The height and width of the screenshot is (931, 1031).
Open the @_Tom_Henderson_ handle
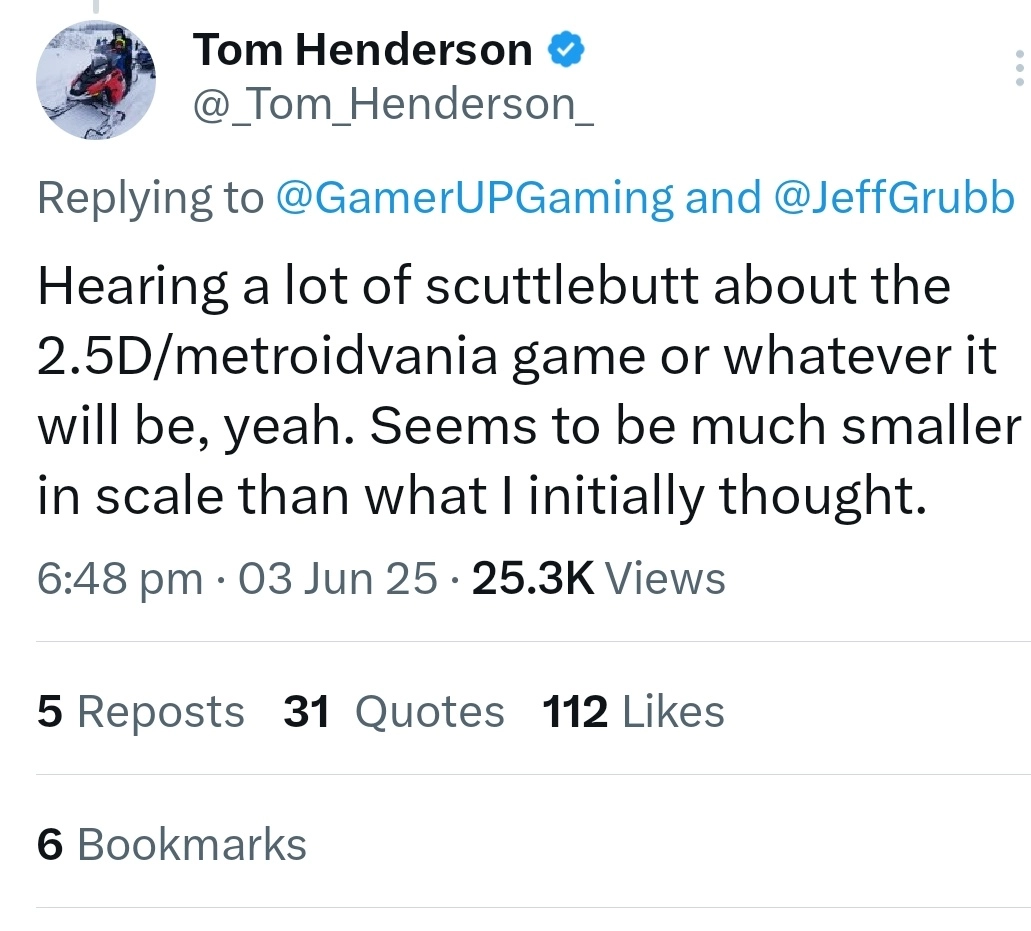tap(392, 102)
